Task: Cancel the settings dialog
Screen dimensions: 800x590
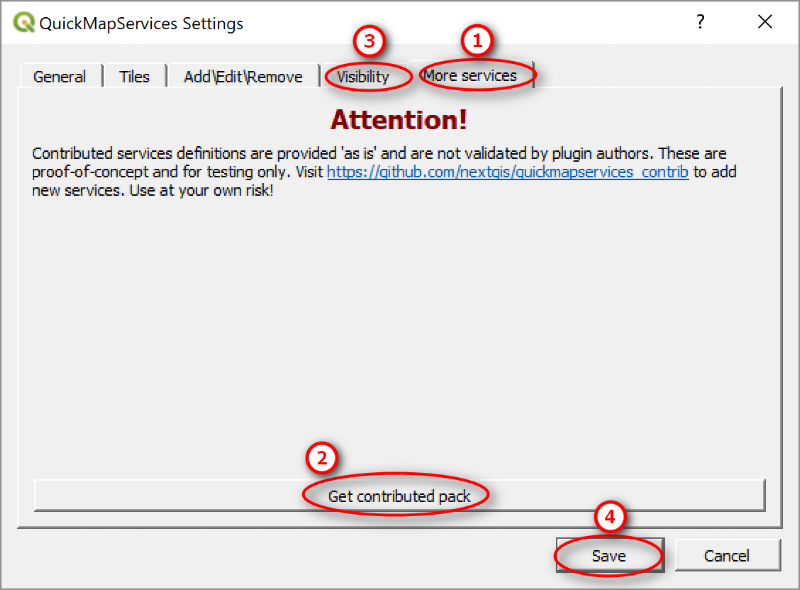Action: tap(728, 555)
